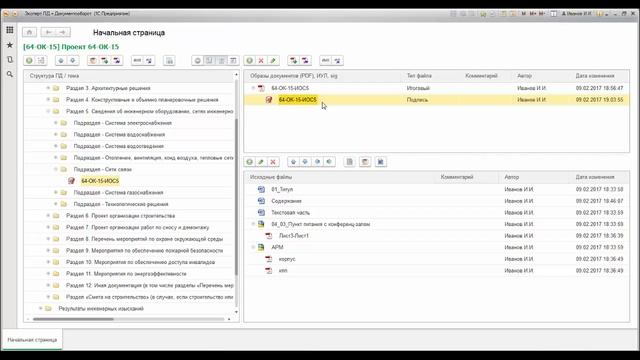Select source file 01_Титул
The width and height of the screenshot is (640, 360).
[x=282, y=189]
